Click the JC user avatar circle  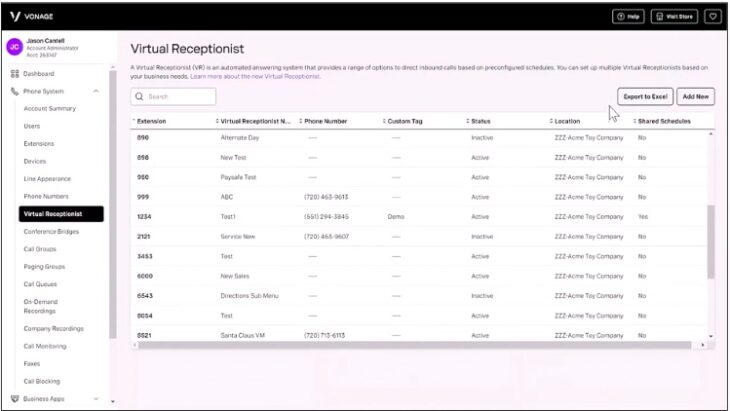tap(14, 45)
